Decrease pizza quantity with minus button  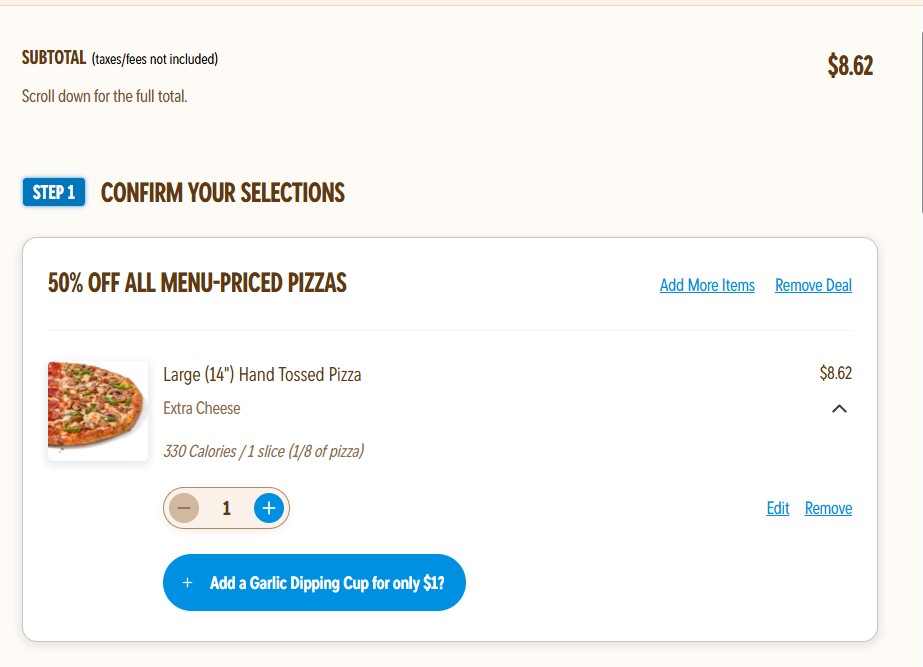[184, 508]
